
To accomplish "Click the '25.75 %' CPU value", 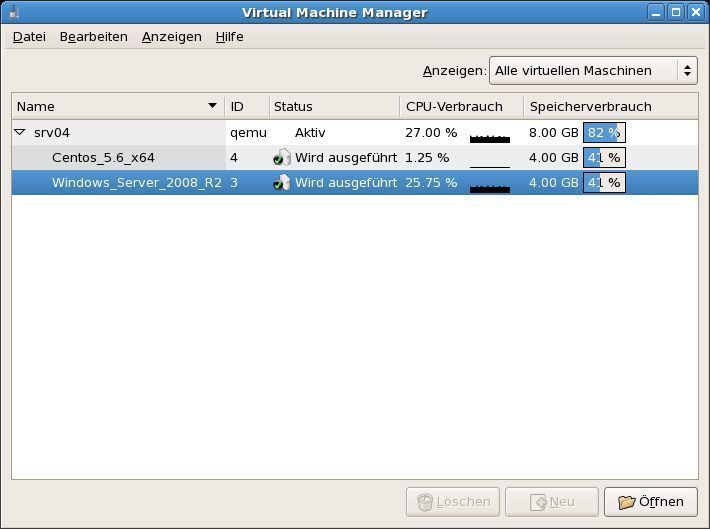I will point(431,183).
